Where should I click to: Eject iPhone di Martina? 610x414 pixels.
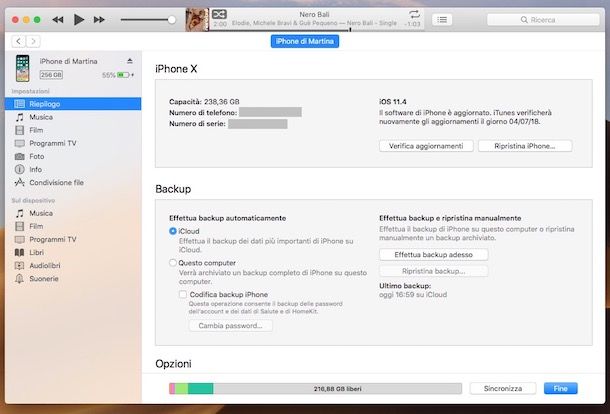130,61
